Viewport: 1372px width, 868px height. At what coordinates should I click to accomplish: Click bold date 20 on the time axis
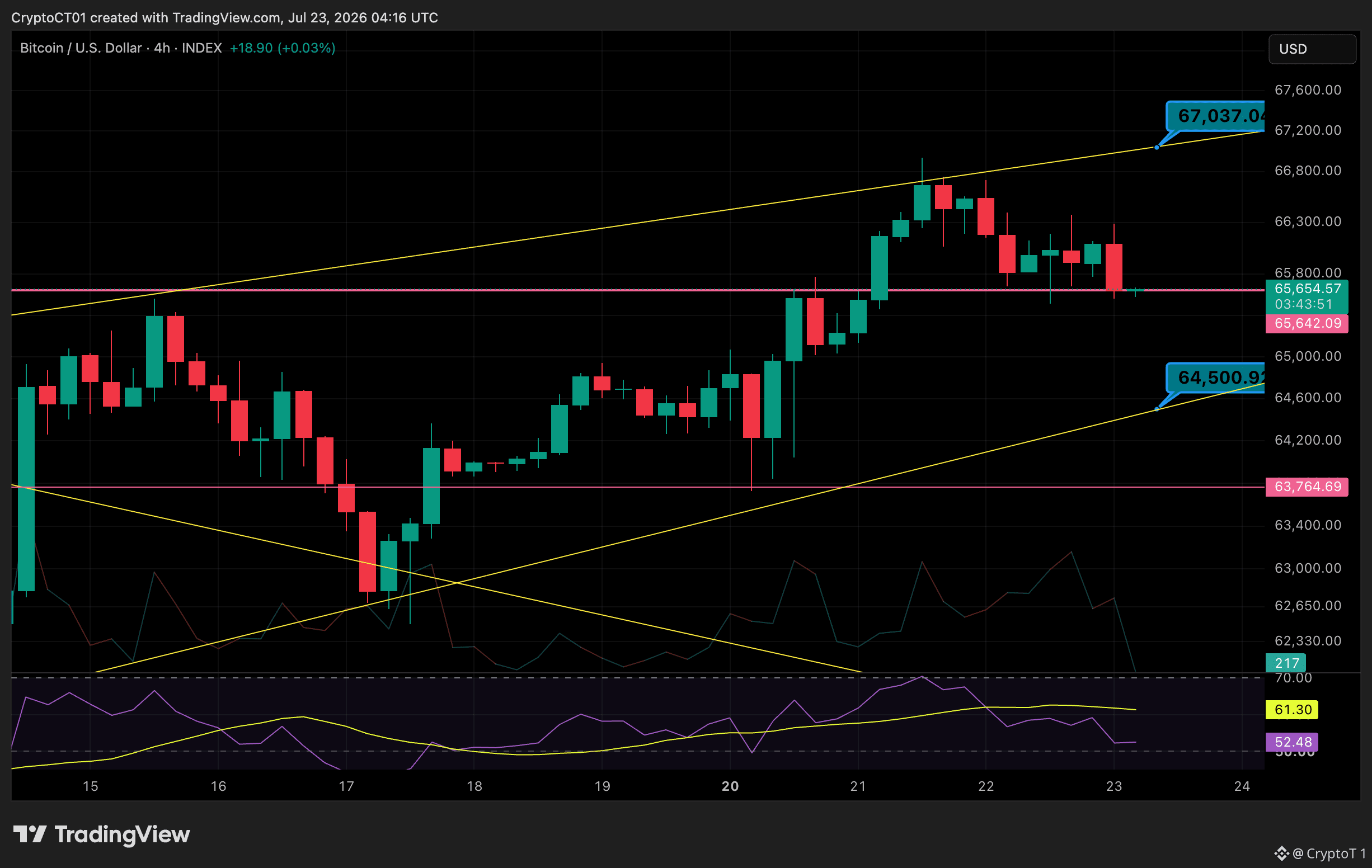pyautogui.click(x=730, y=786)
